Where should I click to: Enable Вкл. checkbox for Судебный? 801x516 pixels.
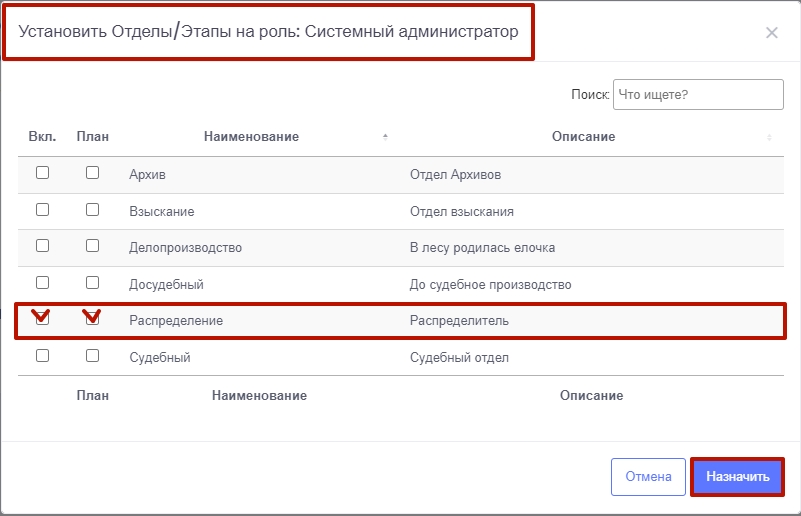(x=42, y=356)
